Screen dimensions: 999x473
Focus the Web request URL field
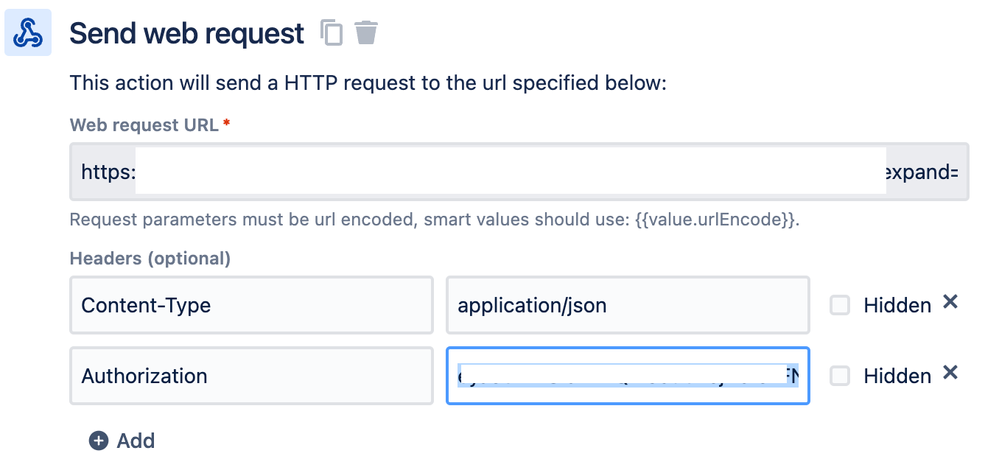[x=519, y=171]
